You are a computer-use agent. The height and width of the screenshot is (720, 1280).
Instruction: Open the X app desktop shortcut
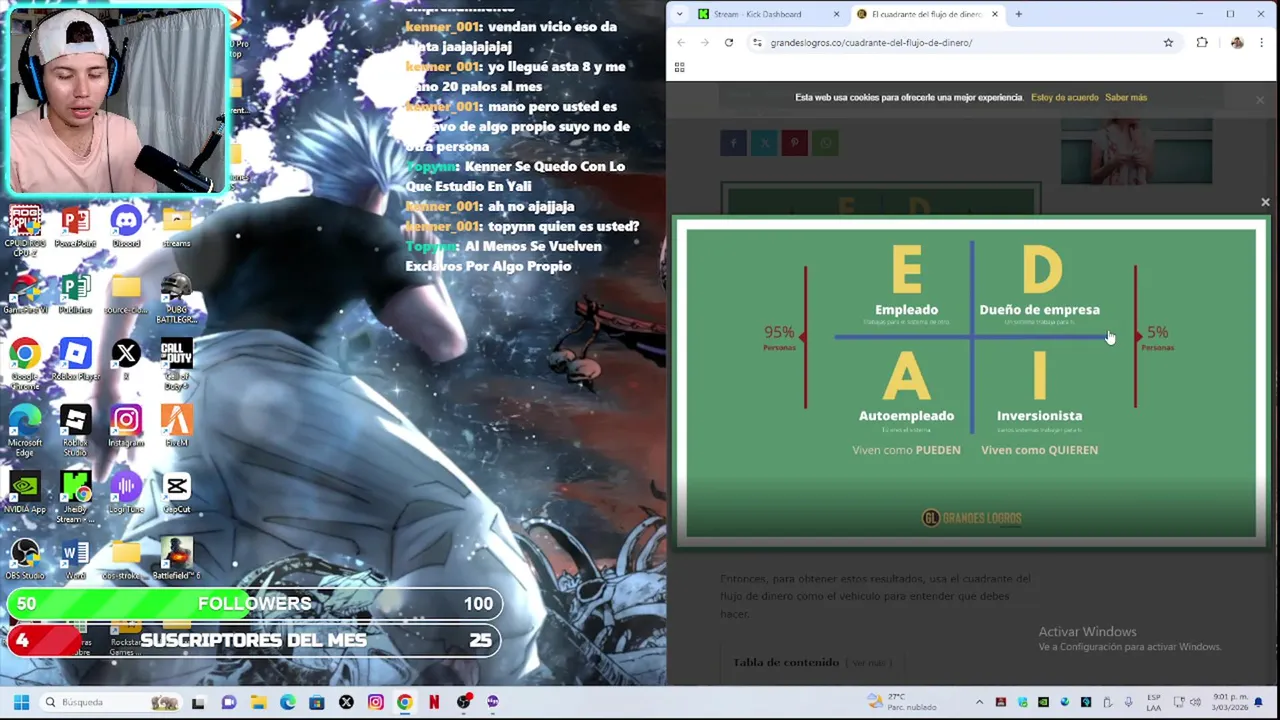tap(126, 360)
